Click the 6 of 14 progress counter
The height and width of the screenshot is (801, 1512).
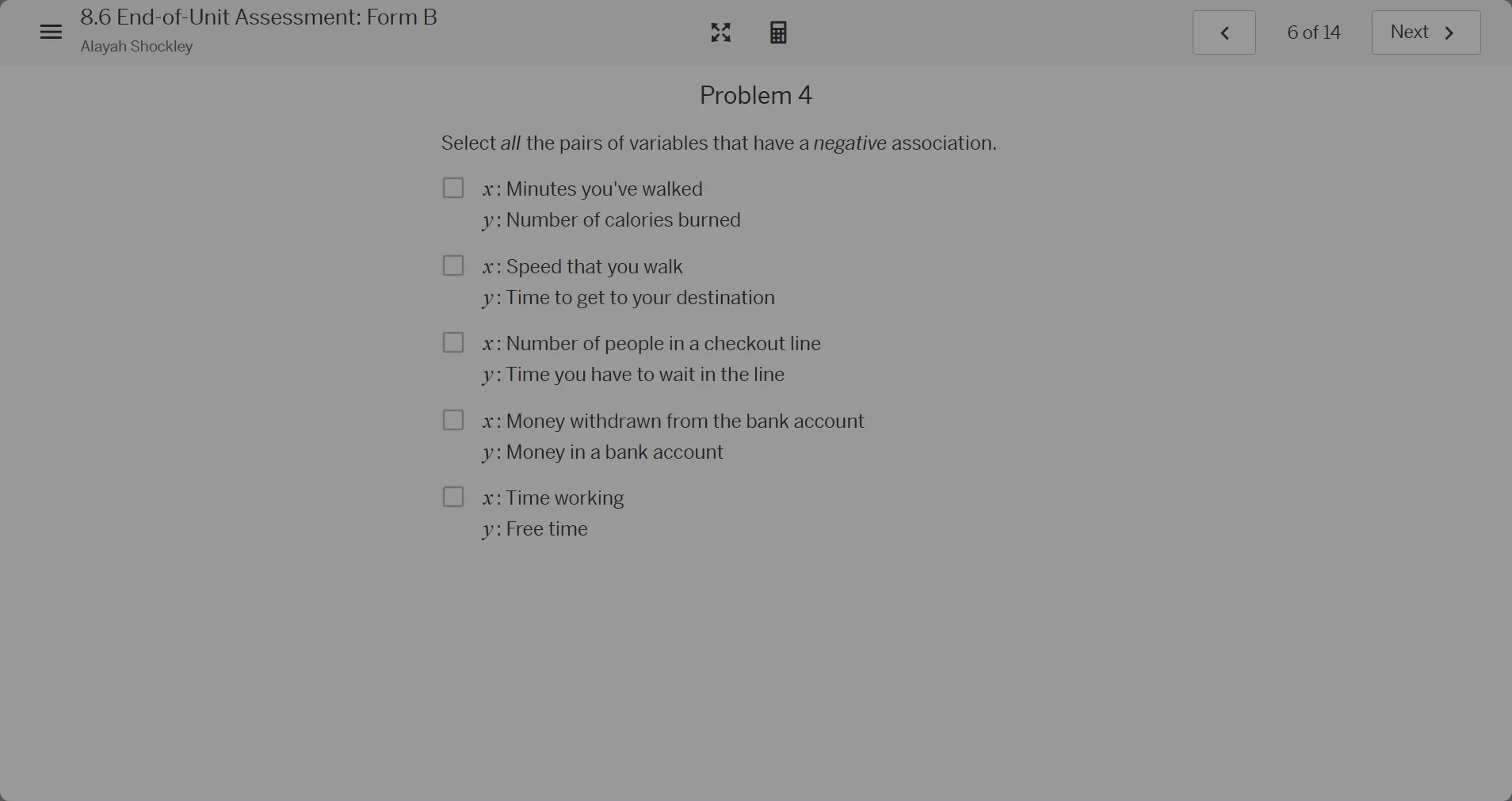click(x=1313, y=32)
